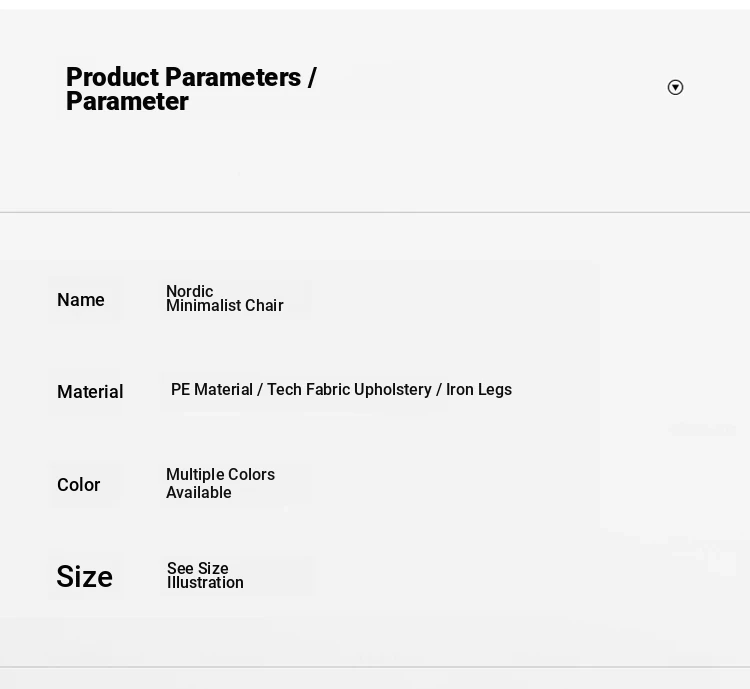Click Tech Fabric Upholstery in material row
750x689 pixels.
point(349,389)
